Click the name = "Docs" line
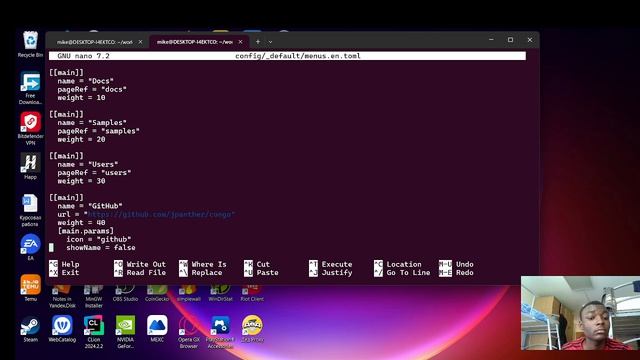The height and width of the screenshot is (360, 640). 86,81
